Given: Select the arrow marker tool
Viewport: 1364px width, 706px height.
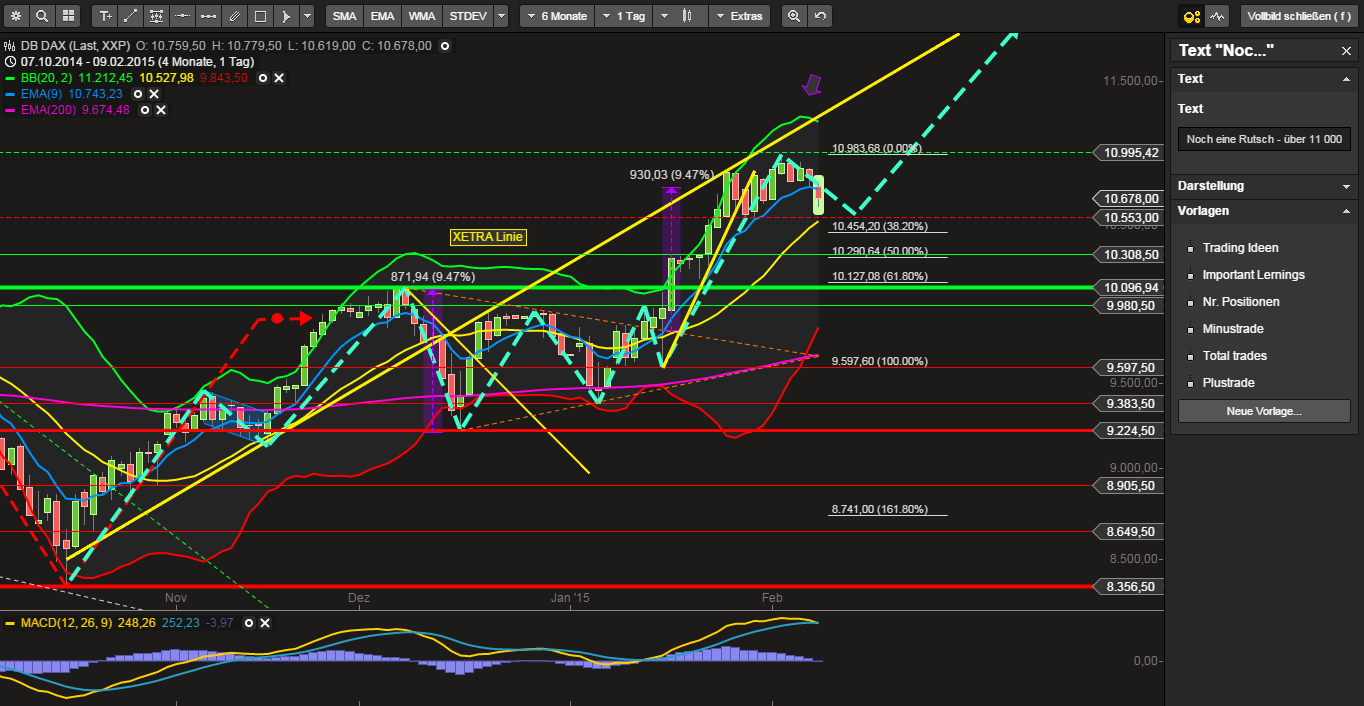Looking at the screenshot, I should click(x=286, y=16).
